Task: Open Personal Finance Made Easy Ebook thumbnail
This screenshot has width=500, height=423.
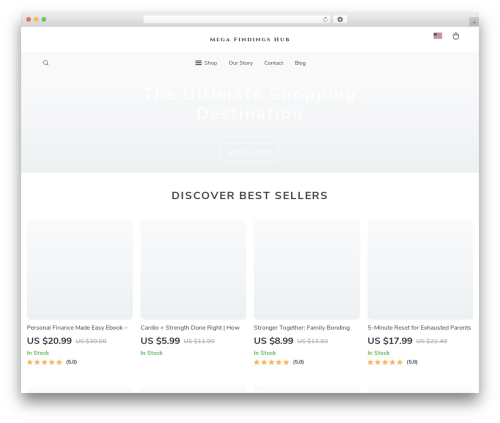Action: (80, 269)
